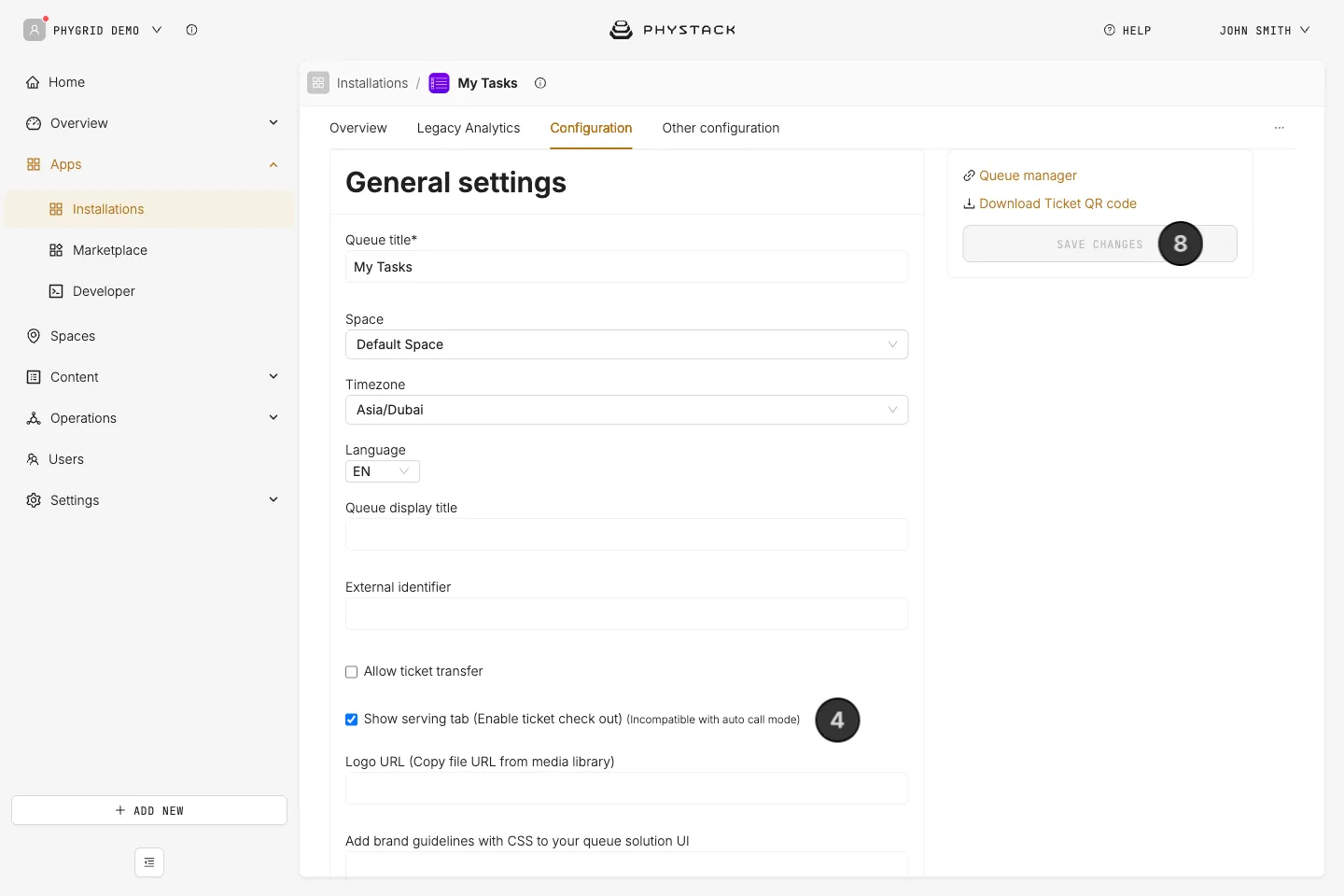The width and height of the screenshot is (1344, 896).
Task: Click the Phygrid Demo account avatar icon
Action: pyautogui.click(x=35, y=30)
